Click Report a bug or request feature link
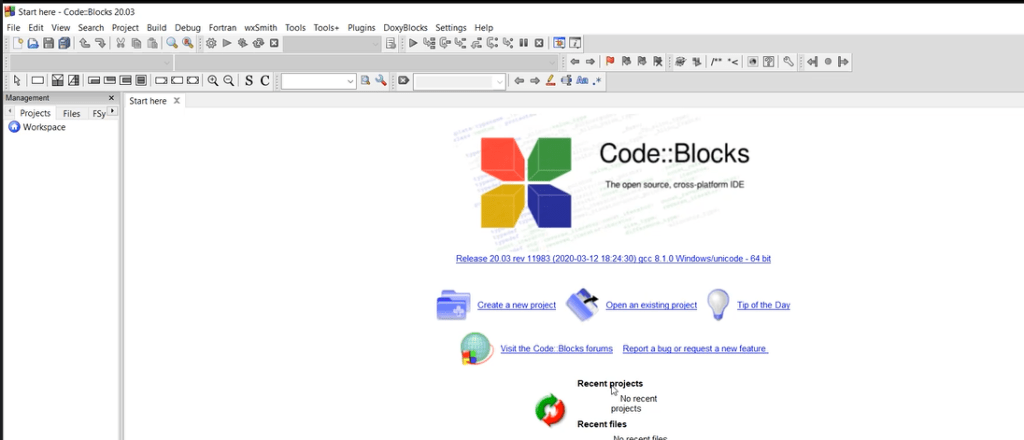1024x440 pixels. [695, 349]
